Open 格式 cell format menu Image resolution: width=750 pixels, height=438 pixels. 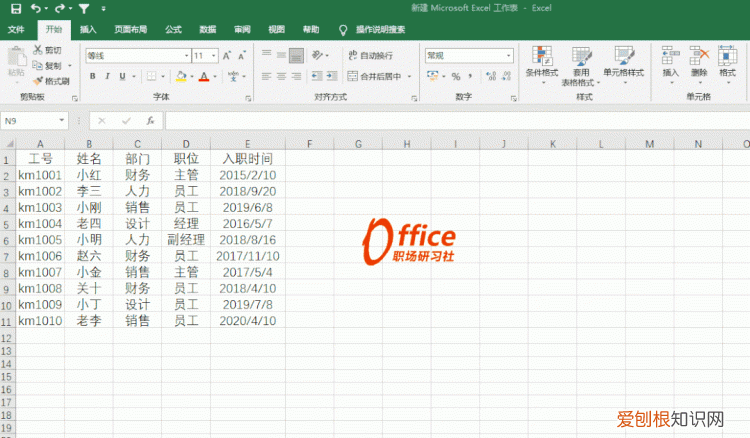point(728,66)
